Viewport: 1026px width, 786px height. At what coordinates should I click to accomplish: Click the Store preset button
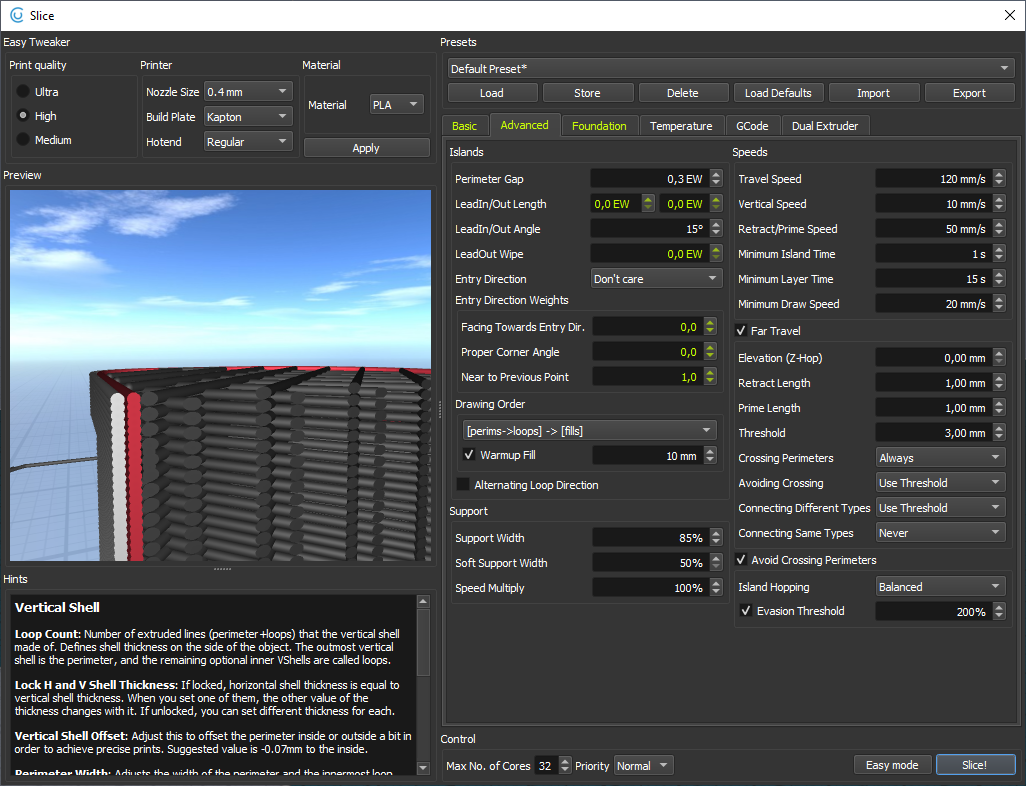[x=587, y=93]
